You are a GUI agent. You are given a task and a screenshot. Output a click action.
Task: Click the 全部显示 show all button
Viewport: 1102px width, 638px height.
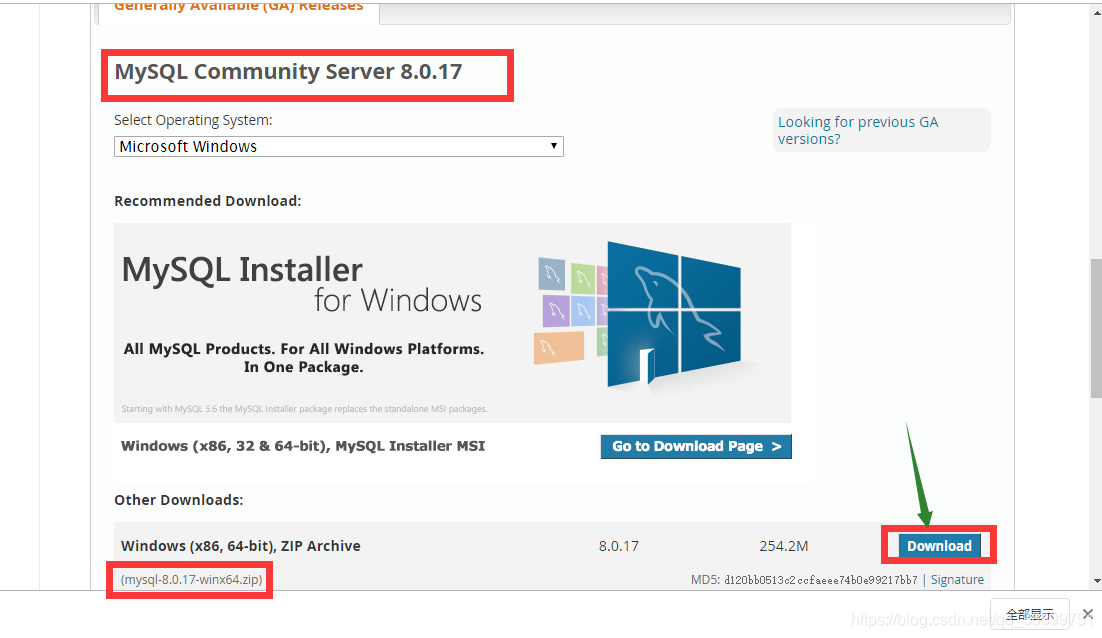(1030, 614)
